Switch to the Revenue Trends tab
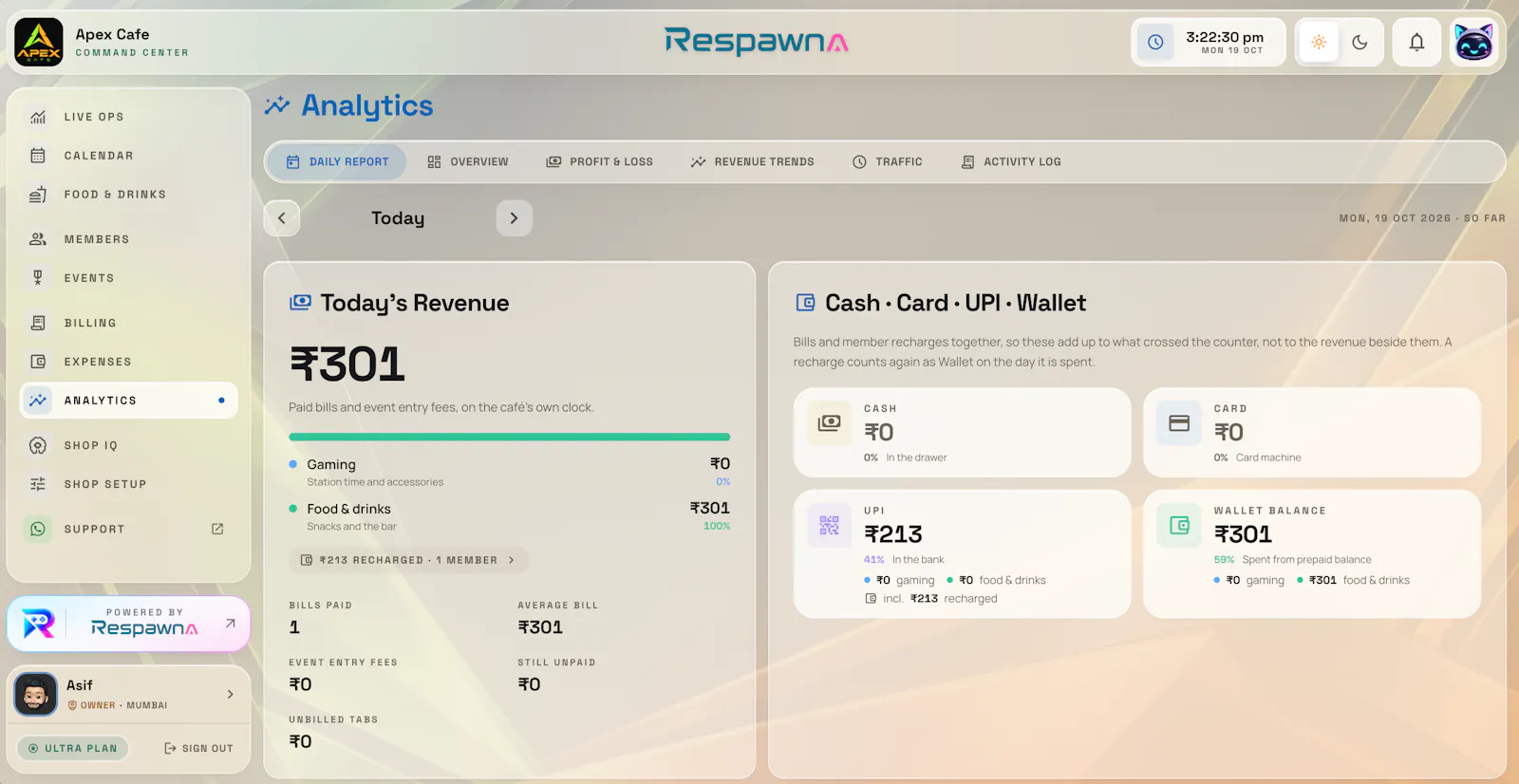This screenshot has height=784, width=1519. point(752,162)
